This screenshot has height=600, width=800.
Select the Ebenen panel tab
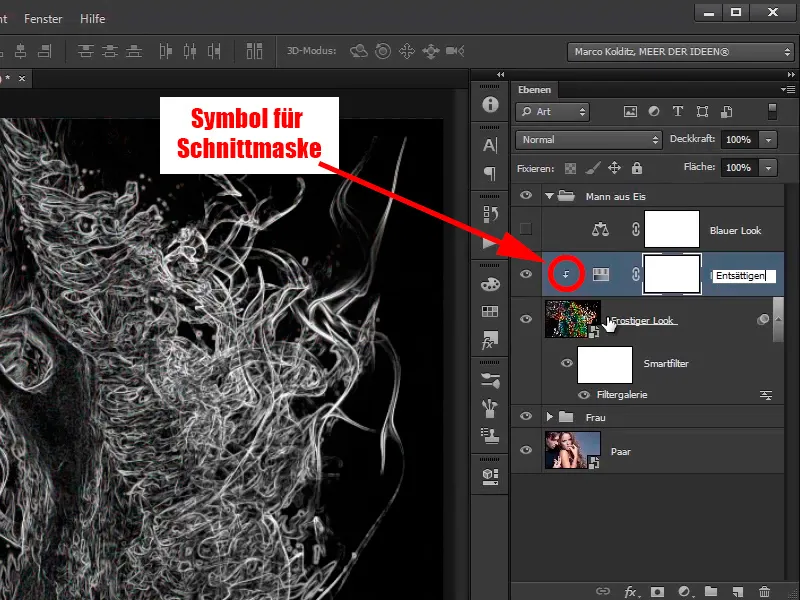tap(534, 90)
